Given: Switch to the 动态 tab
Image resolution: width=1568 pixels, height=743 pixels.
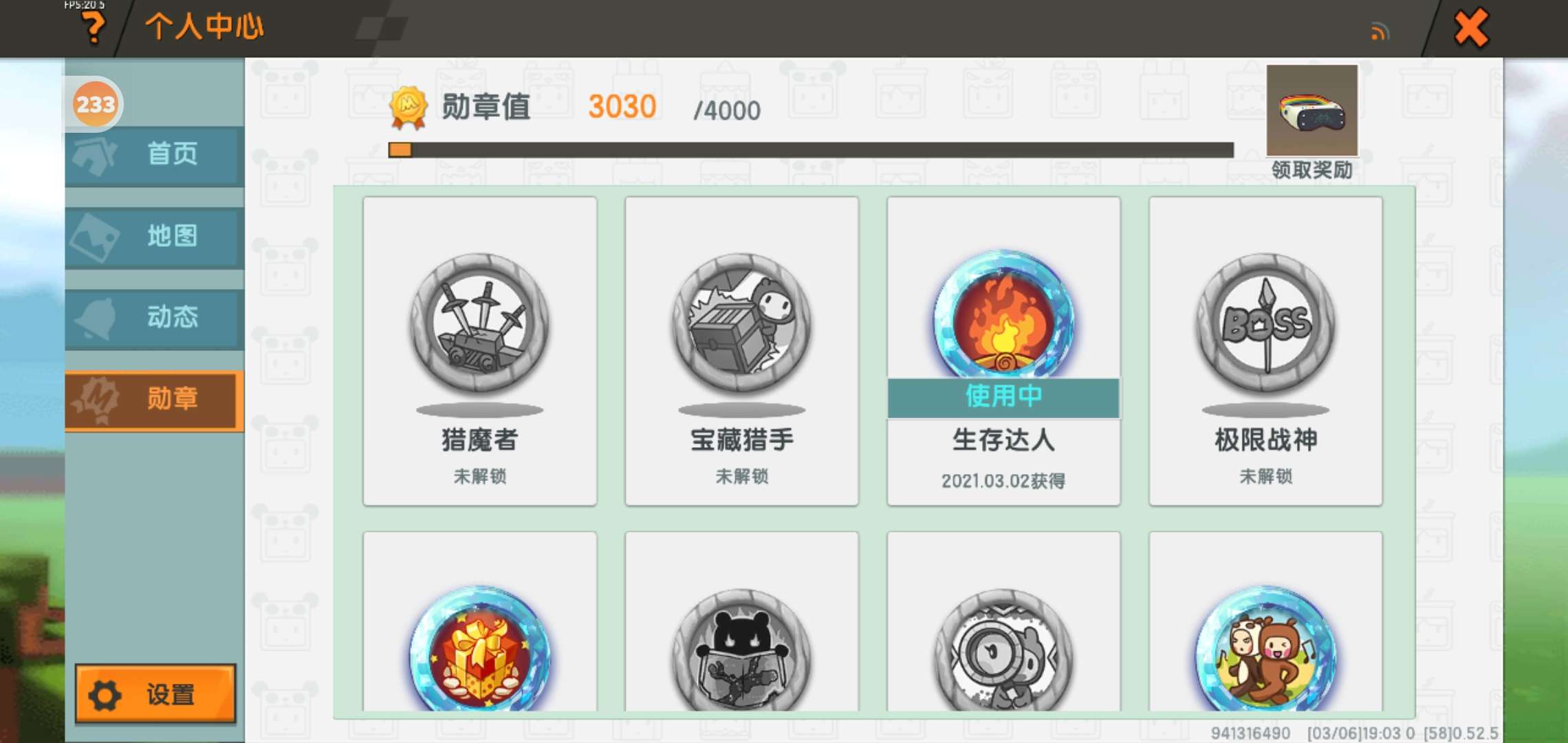Looking at the screenshot, I should click(154, 319).
